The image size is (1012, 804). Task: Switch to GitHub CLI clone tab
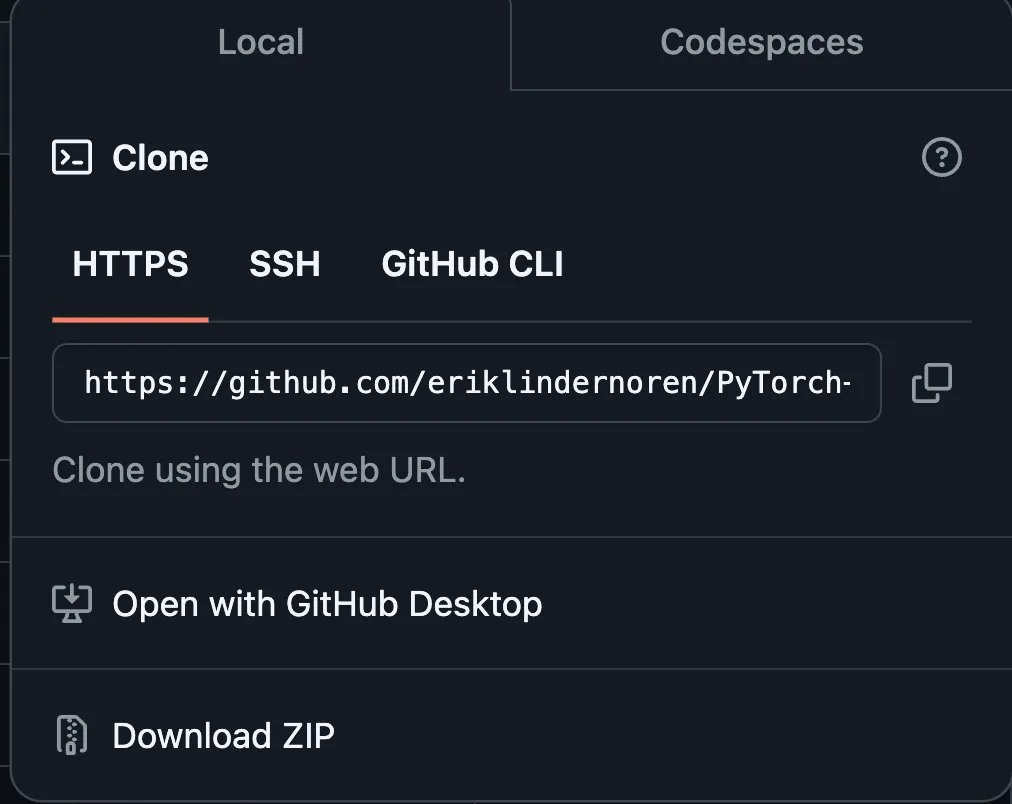pyautogui.click(x=472, y=264)
